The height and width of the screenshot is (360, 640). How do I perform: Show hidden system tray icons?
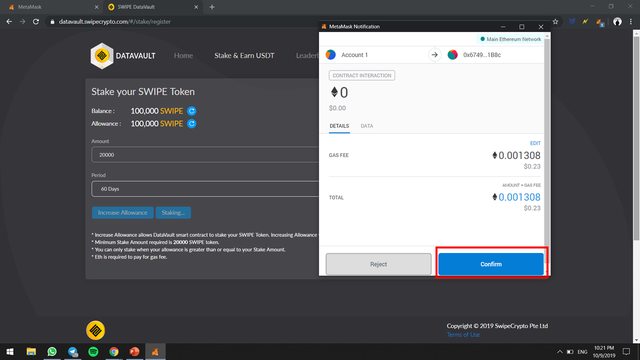coord(560,351)
